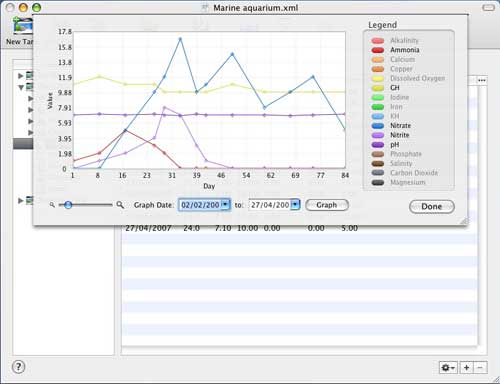This screenshot has height=384, width=500.
Task: Click the 7.10 value in the table row
Action: click(x=223, y=228)
